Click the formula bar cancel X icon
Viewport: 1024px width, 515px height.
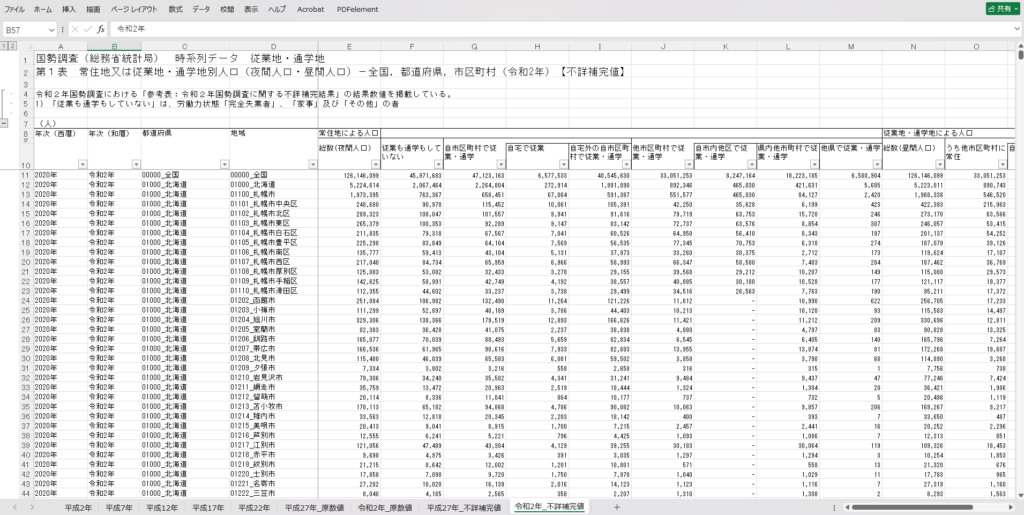(x=75, y=29)
